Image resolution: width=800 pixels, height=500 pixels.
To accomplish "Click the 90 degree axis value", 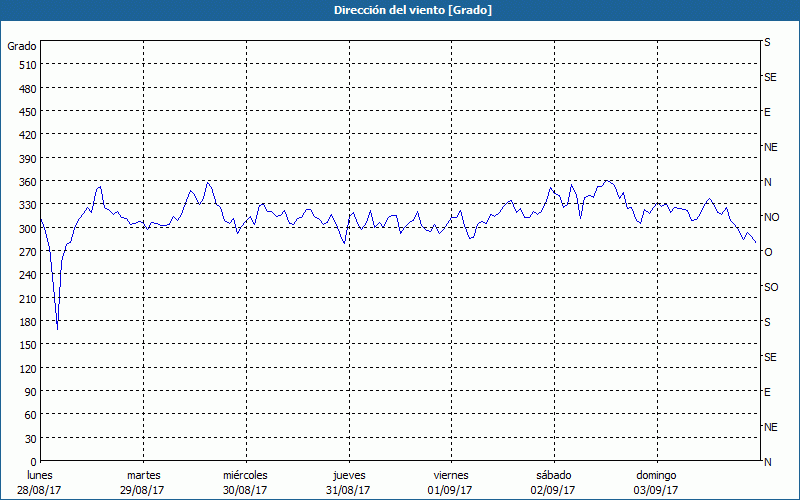I will [x=30, y=392].
